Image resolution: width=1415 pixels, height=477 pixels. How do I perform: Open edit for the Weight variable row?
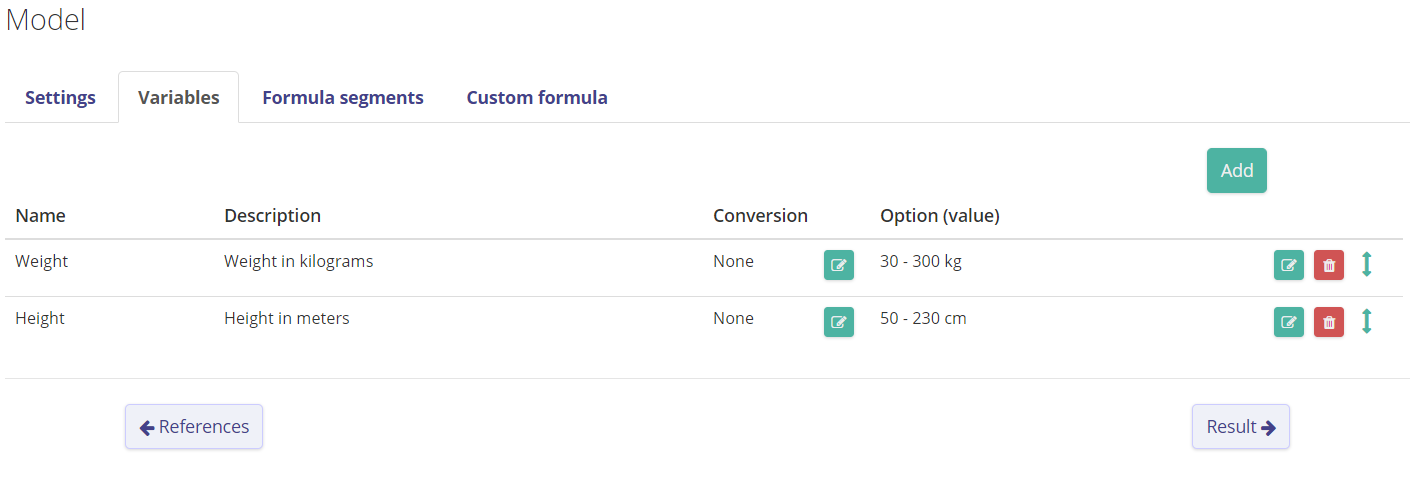click(1288, 265)
